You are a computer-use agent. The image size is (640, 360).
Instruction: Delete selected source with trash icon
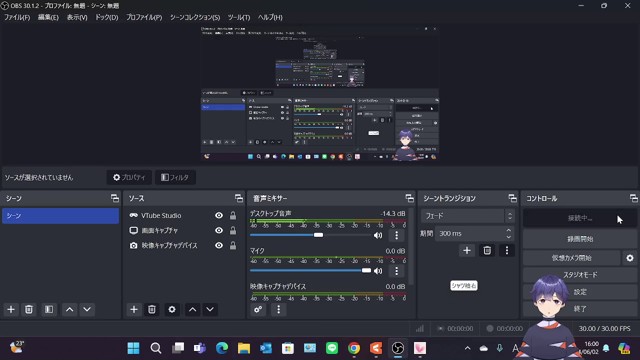(152, 309)
